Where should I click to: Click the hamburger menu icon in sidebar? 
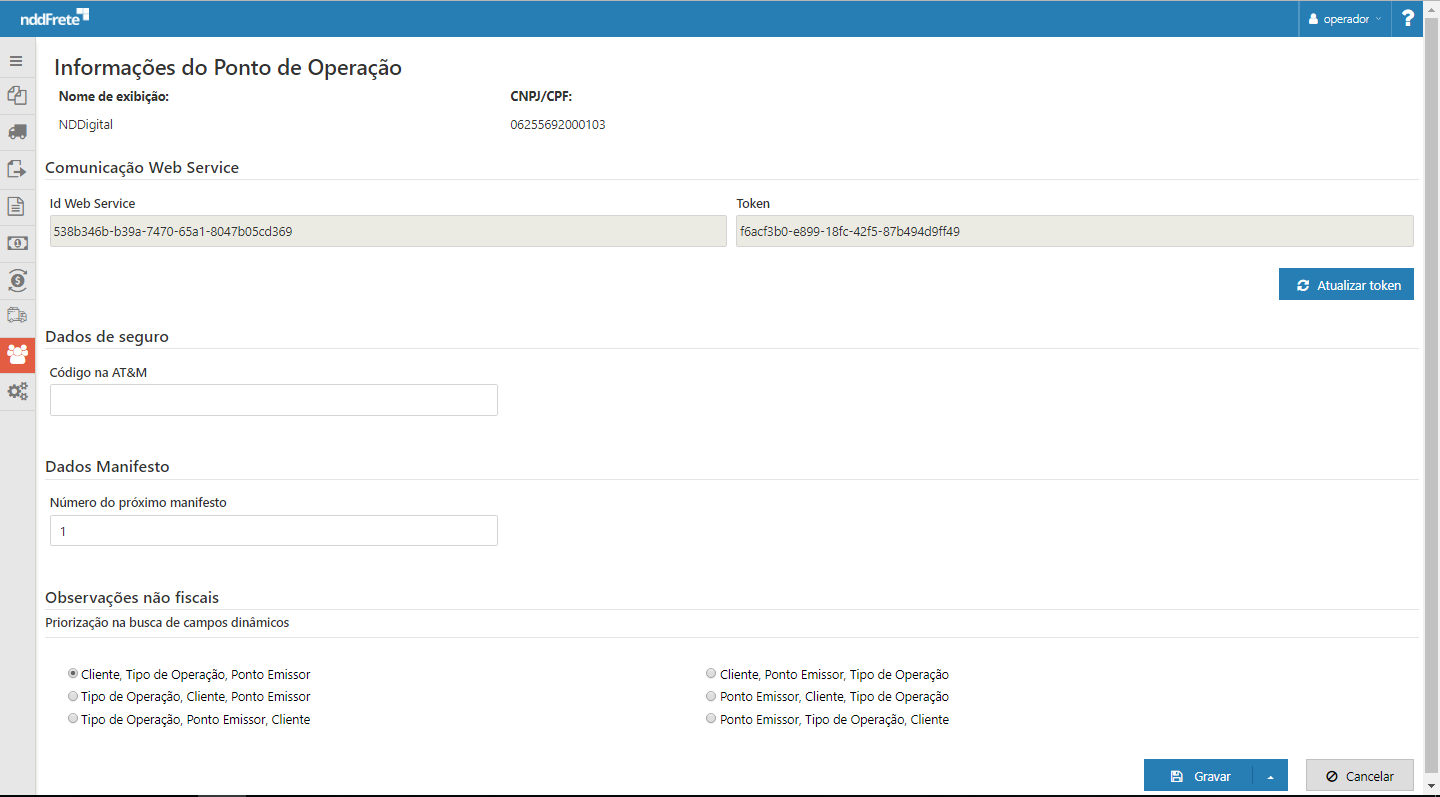(16, 61)
